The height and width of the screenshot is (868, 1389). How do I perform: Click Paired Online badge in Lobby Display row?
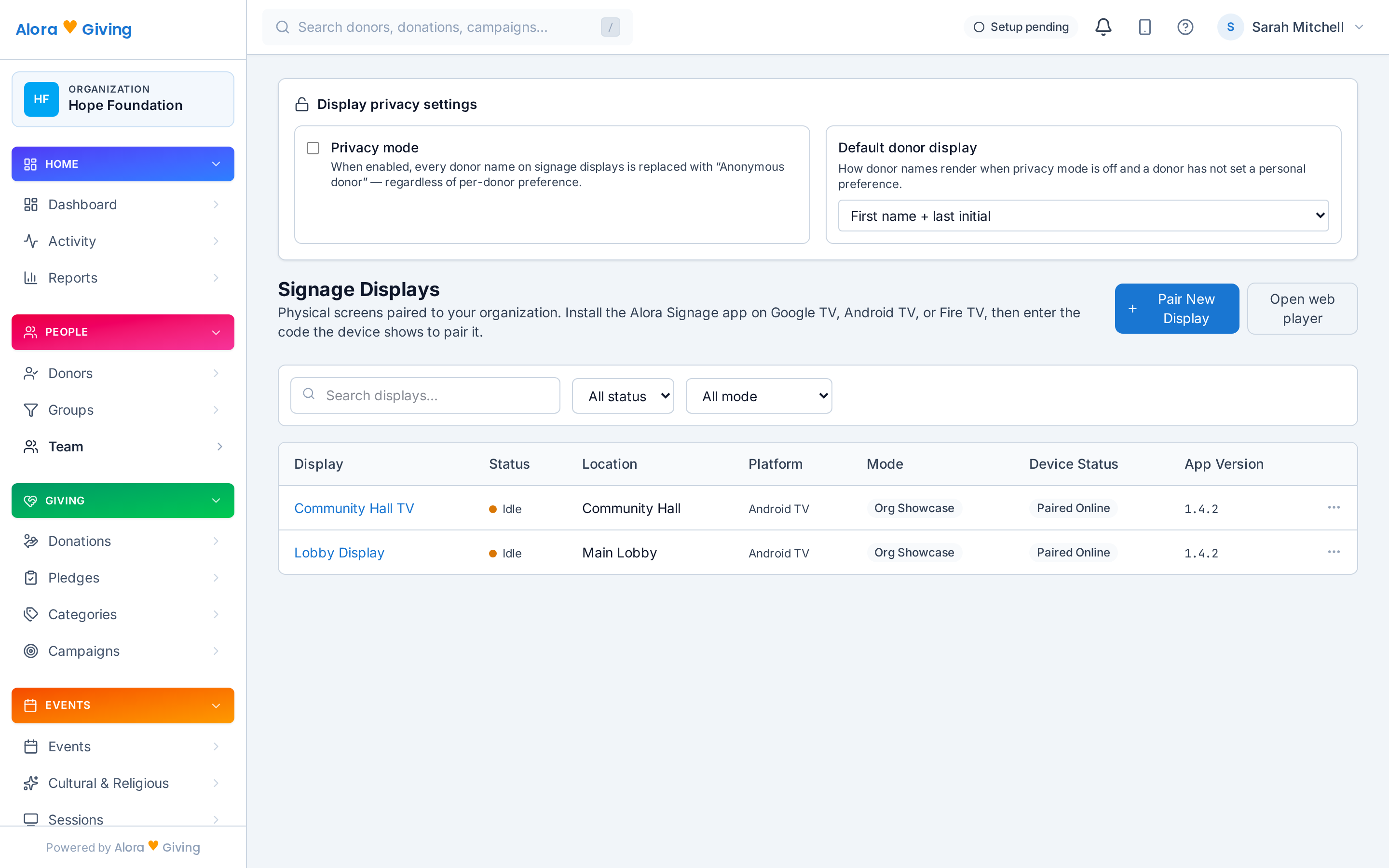click(x=1073, y=552)
